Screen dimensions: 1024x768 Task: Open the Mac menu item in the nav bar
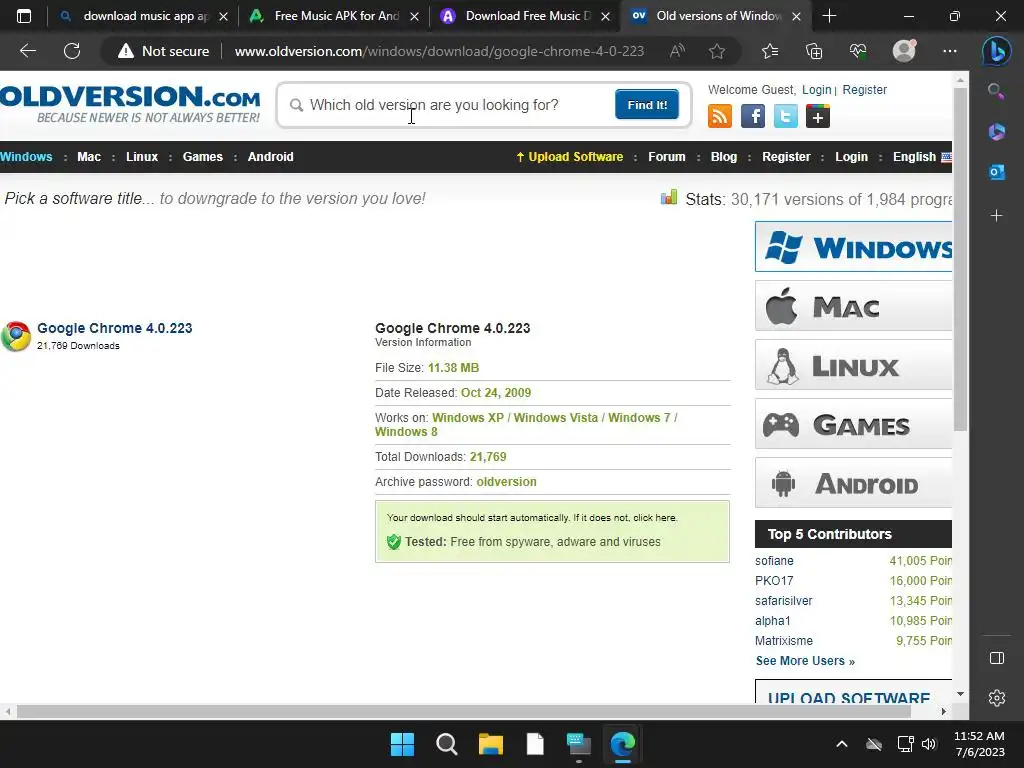(89, 157)
